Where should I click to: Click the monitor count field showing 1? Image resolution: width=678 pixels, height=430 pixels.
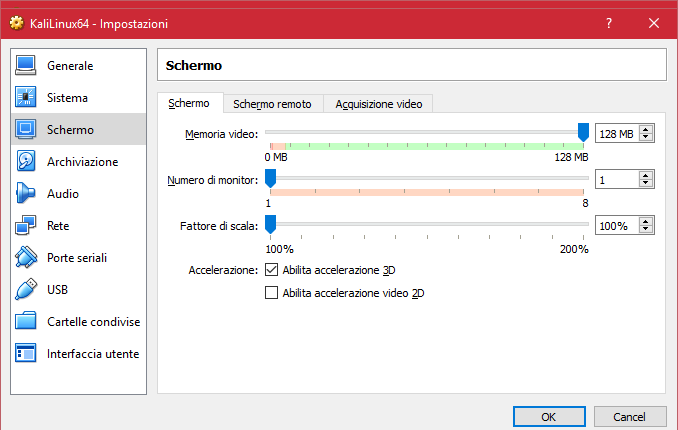click(617, 180)
